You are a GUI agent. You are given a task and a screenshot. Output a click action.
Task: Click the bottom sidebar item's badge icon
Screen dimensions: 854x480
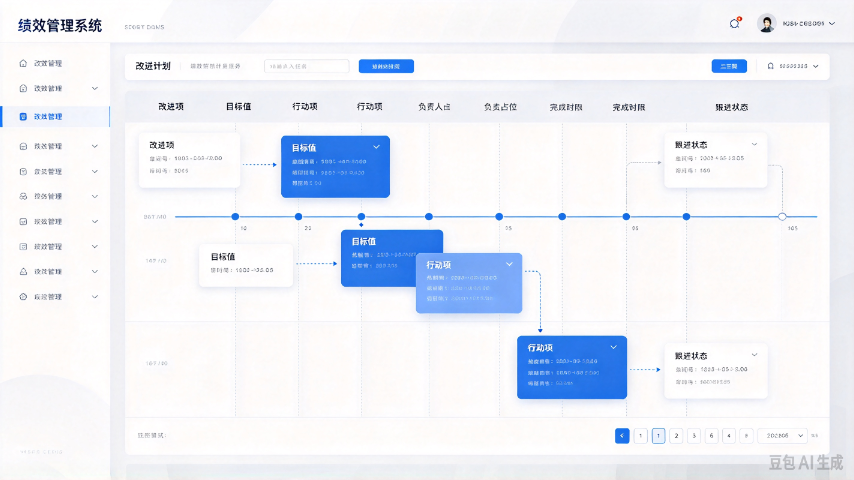coord(23,297)
